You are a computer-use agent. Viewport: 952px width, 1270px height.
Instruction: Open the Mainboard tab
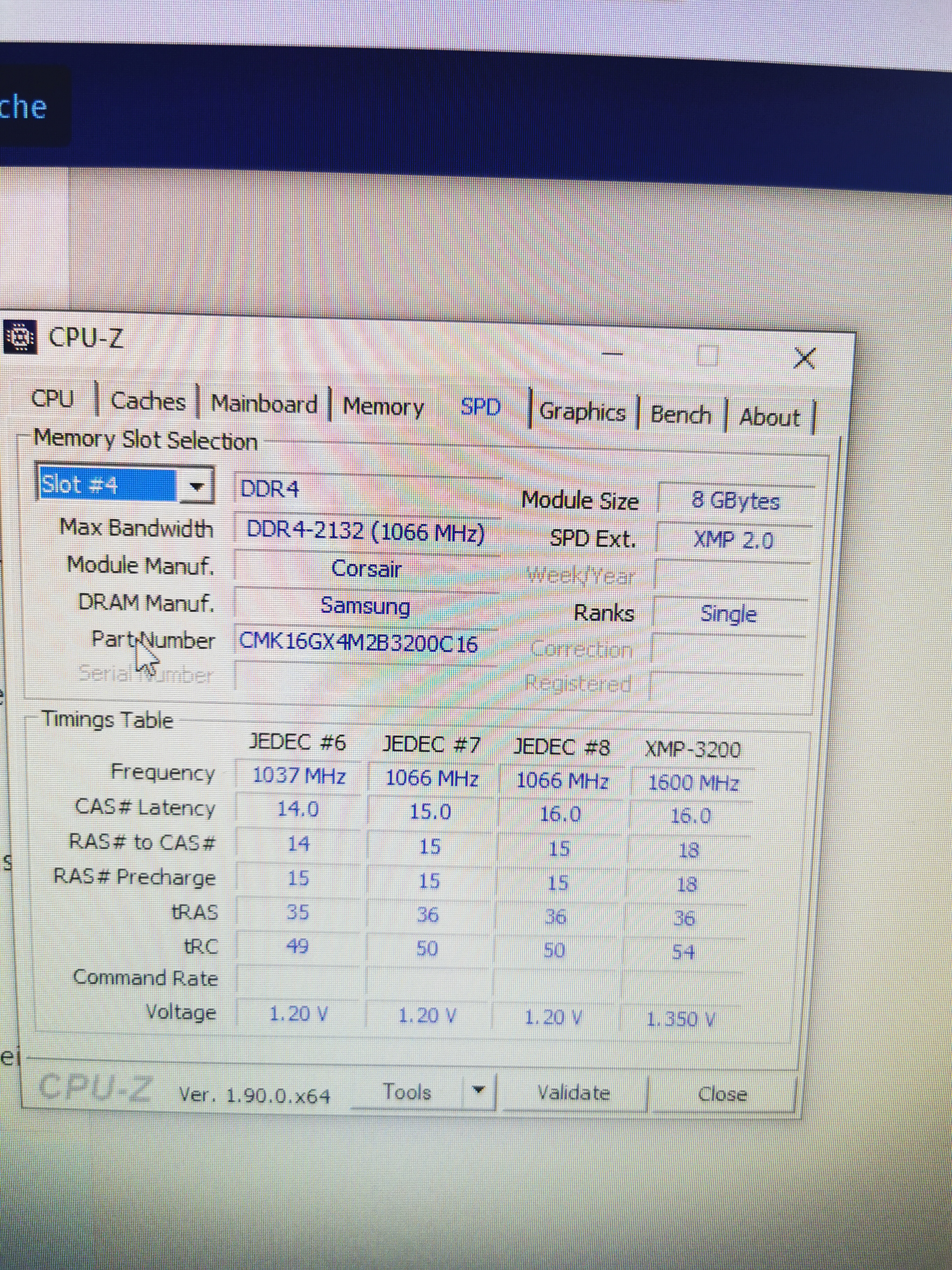(264, 404)
